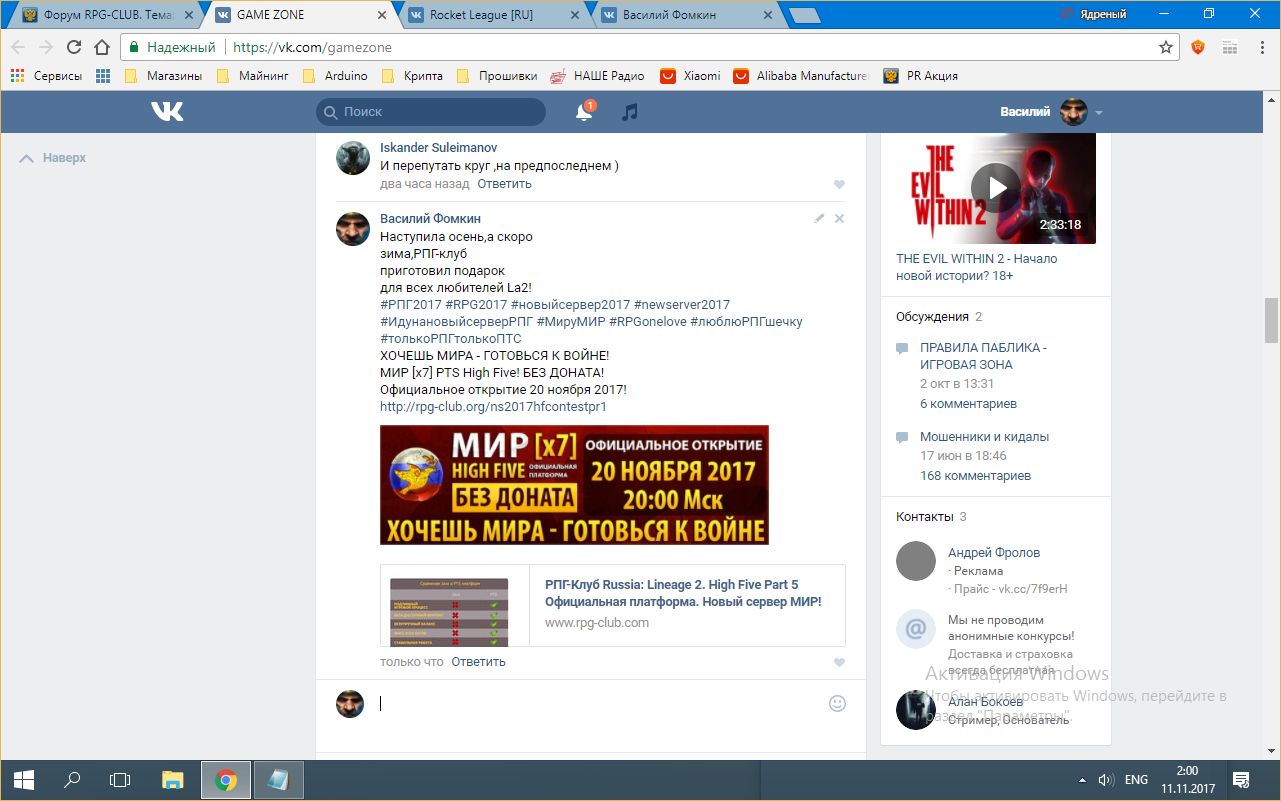This screenshot has height=801, width=1281.
Task: Open Алан Бокоев contact
Action: tap(986, 702)
